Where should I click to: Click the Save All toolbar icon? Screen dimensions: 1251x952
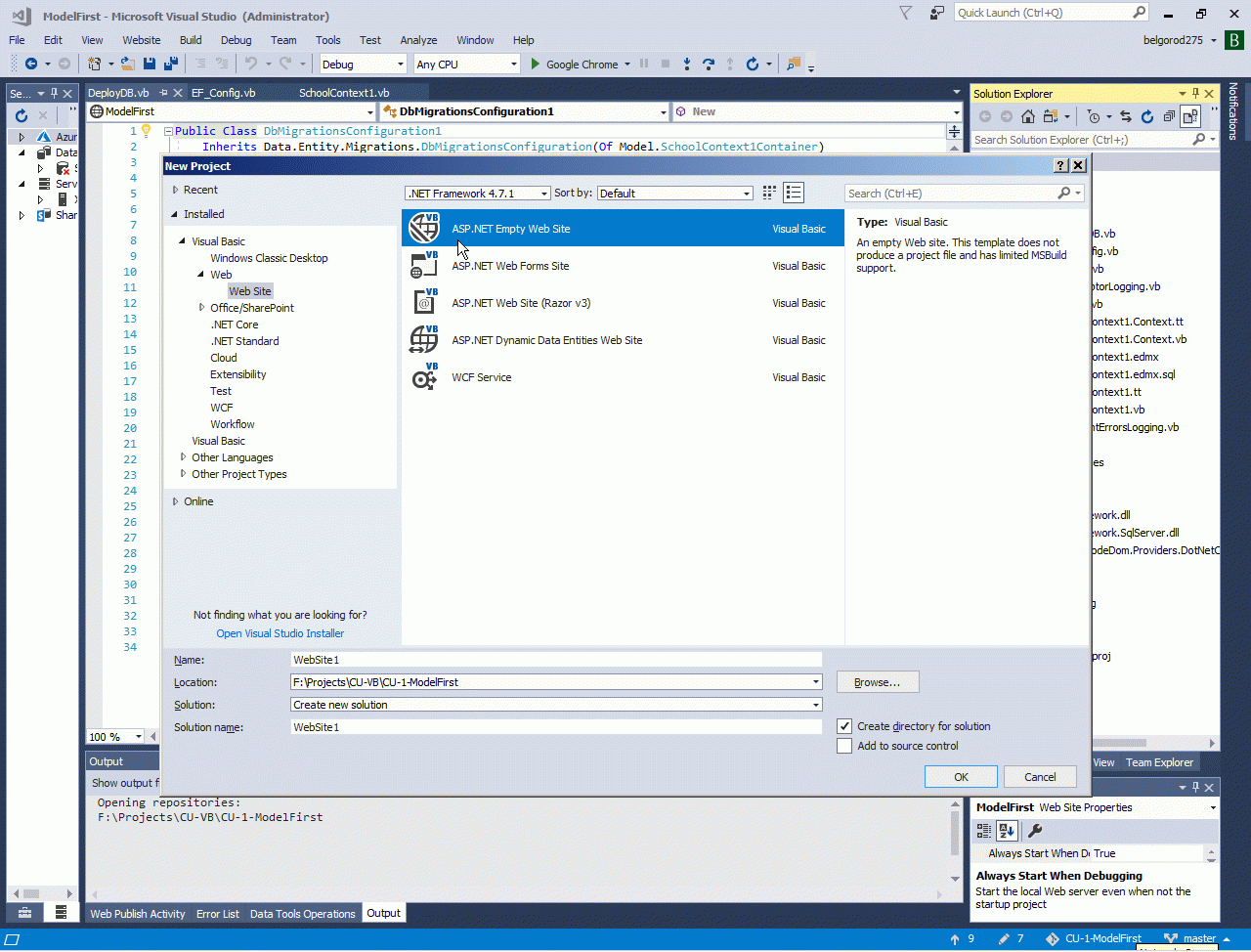coord(171,64)
